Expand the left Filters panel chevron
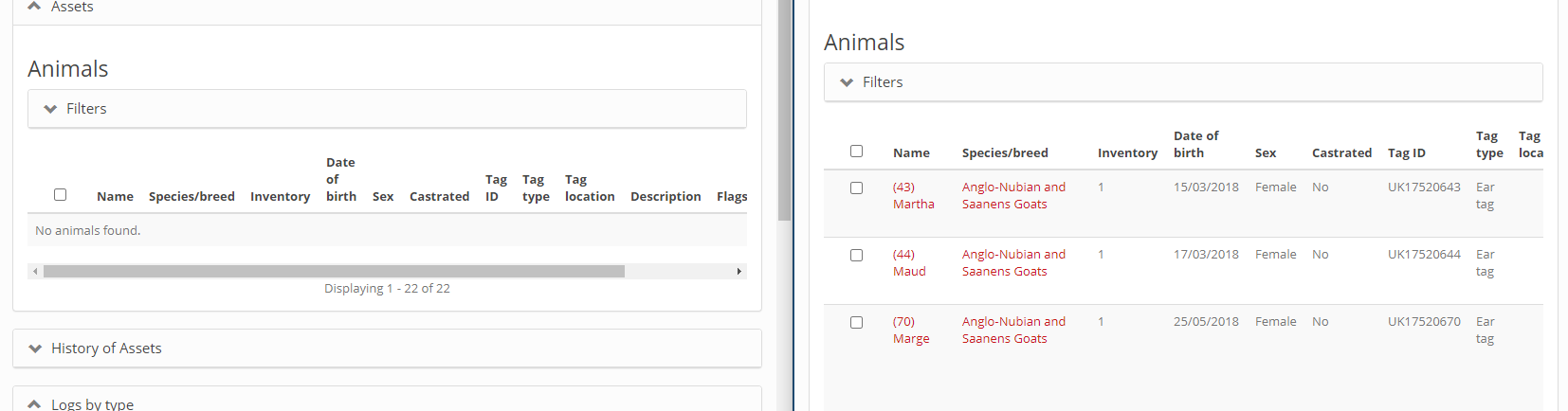Viewport: 1568px width, 411px height. [x=51, y=109]
